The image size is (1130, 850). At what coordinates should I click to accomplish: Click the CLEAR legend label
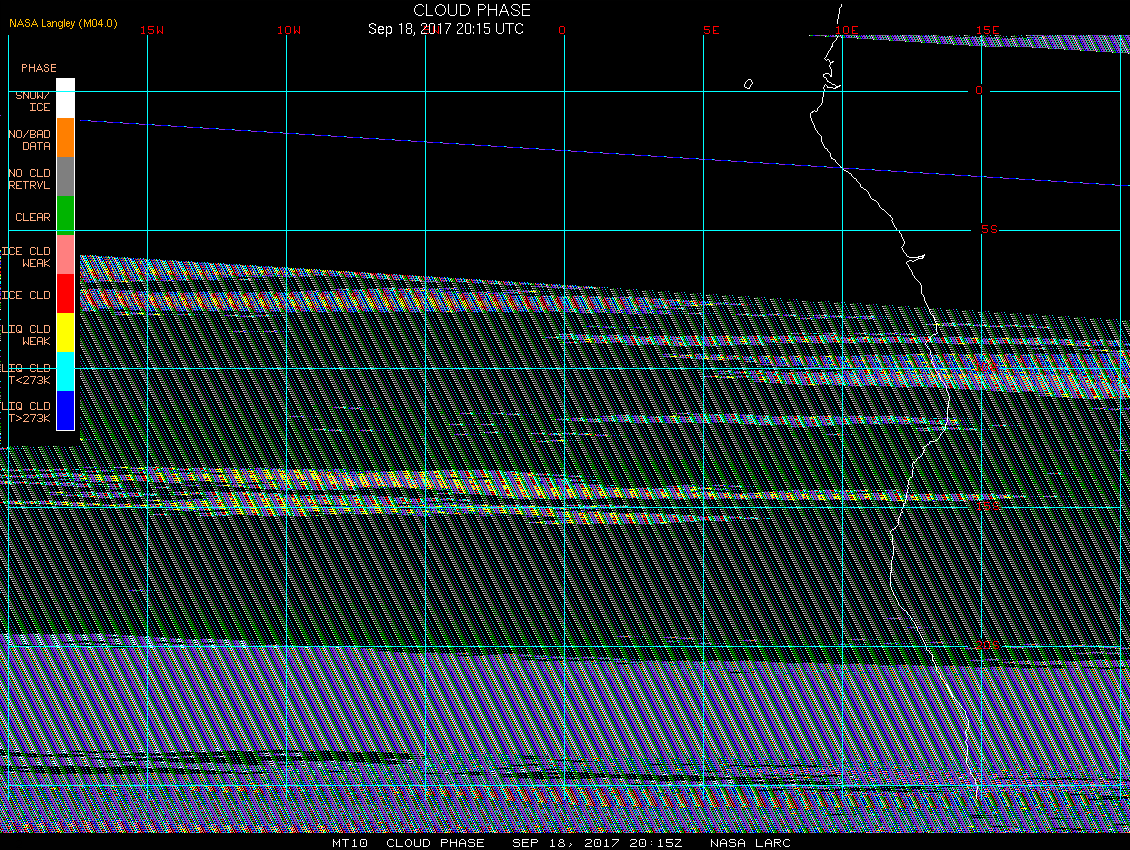point(33,217)
